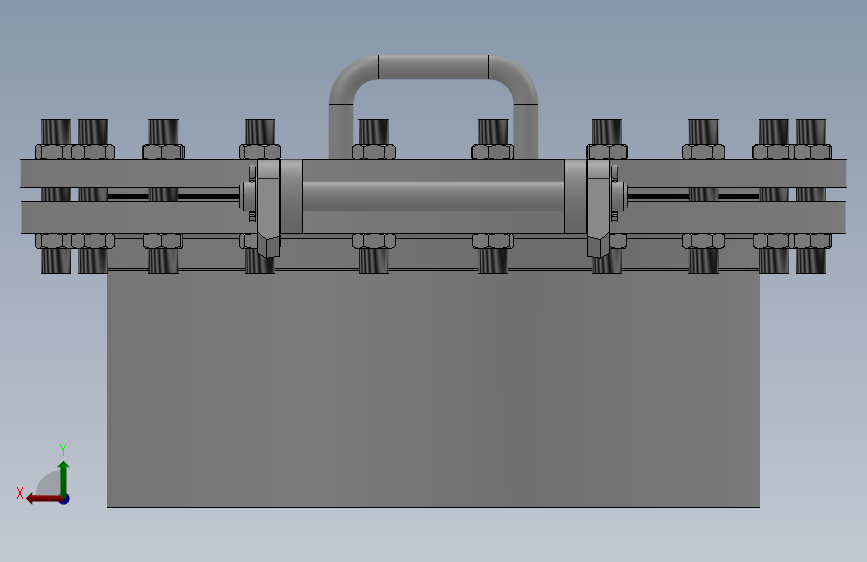This screenshot has height=562, width=867.
Task: Click the blue Z axis dot of the triad
Action: pyautogui.click(x=65, y=499)
